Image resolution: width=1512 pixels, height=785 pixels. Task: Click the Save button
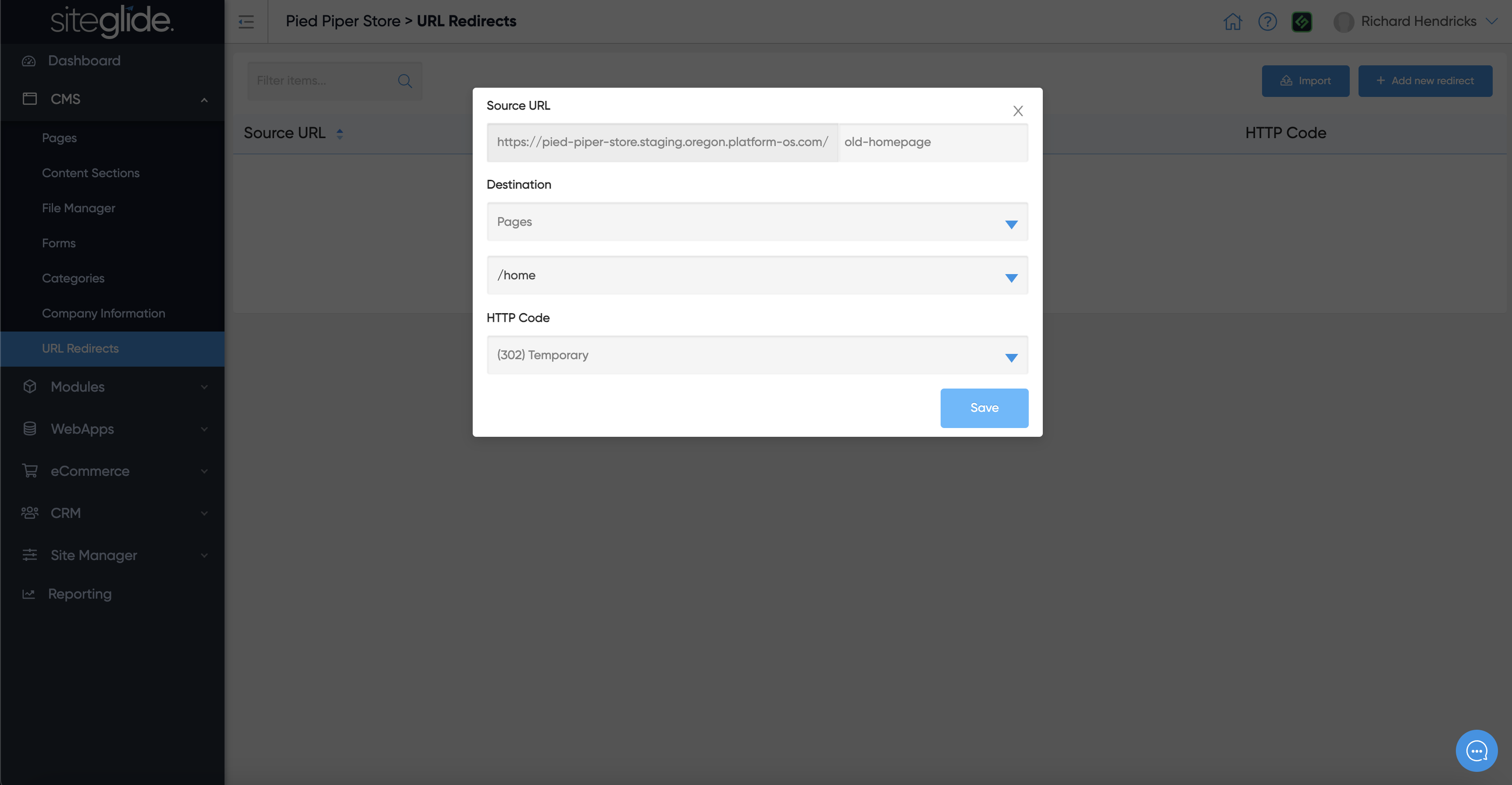coord(984,408)
